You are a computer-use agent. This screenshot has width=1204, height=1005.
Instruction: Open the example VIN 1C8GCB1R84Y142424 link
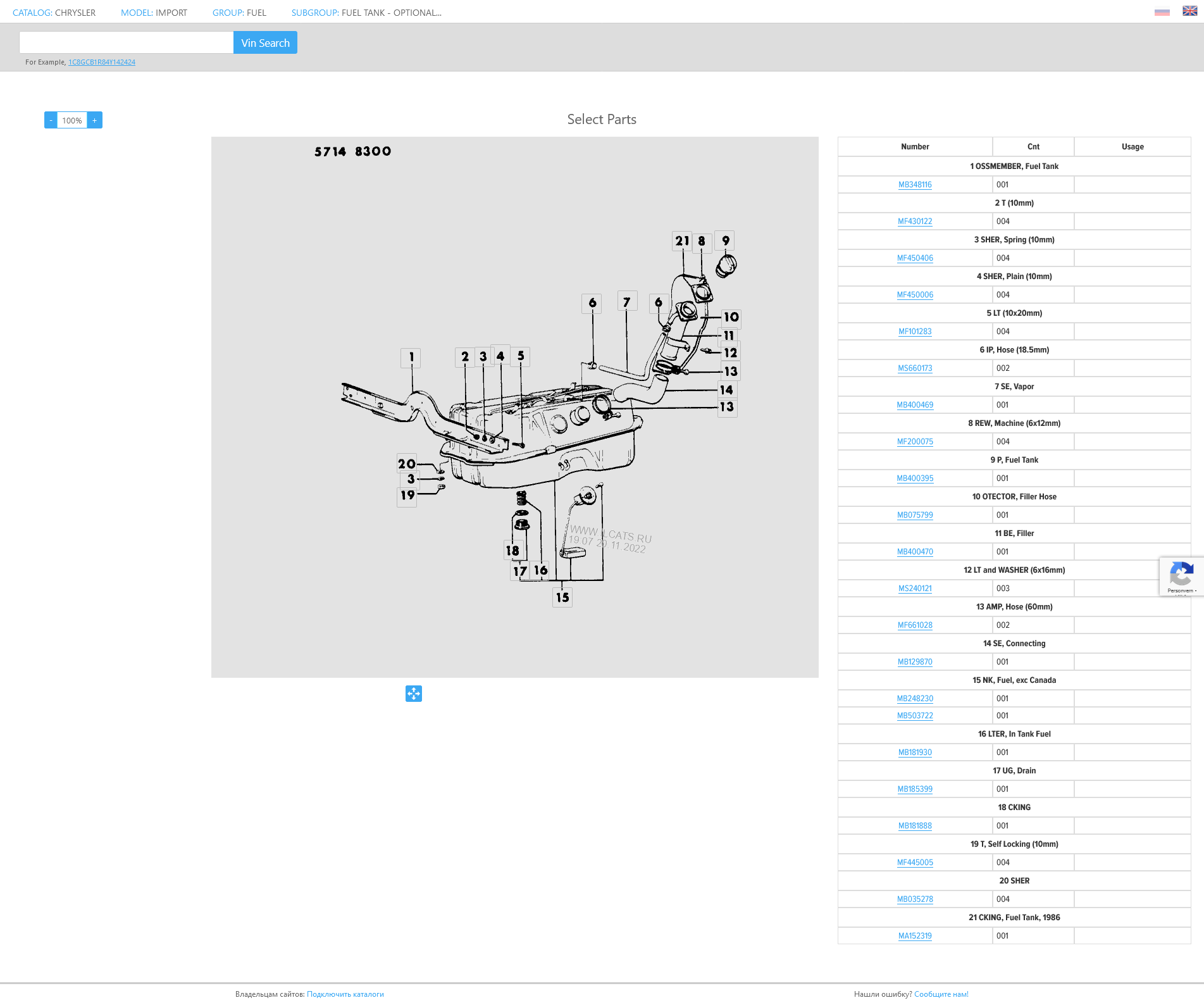(x=102, y=62)
